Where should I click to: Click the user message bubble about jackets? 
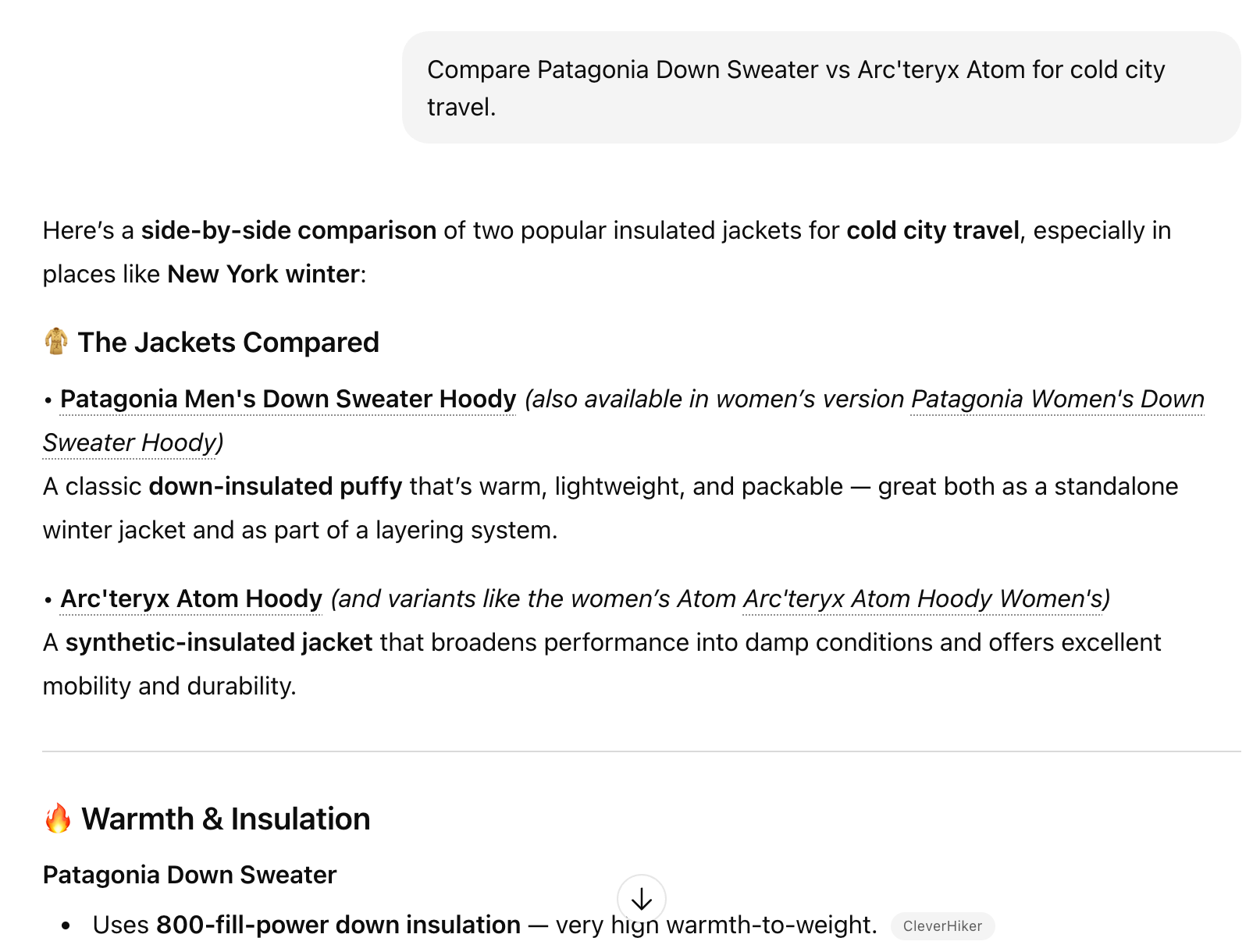(x=820, y=87)
